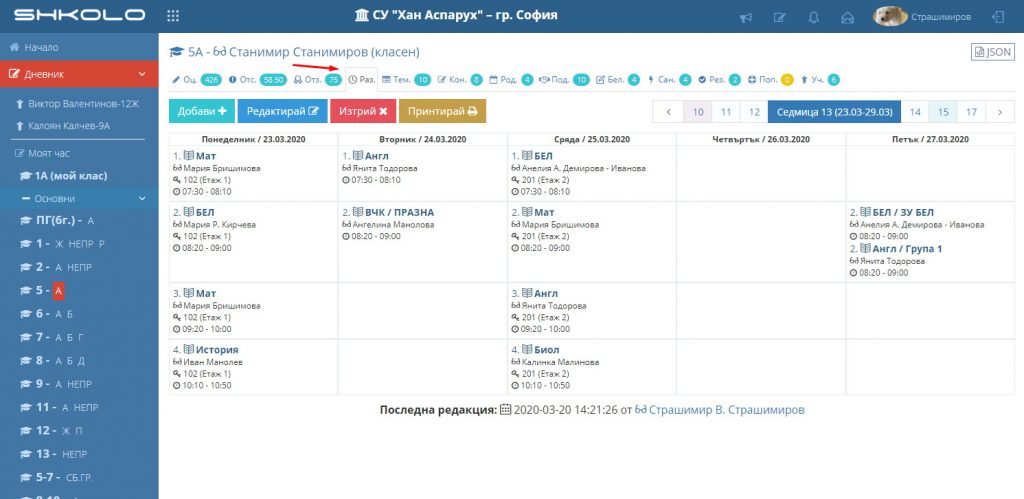This screenshot has width=1024, height=499.
Task: Select class Д in grade 8 row
Action: [x=82, y=361]
